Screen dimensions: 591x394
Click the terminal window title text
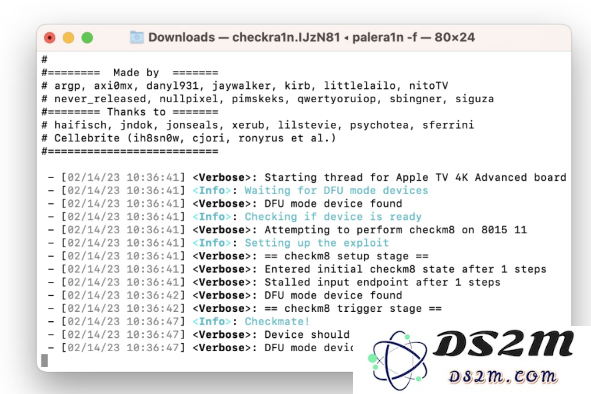click(x=311, y=37)
